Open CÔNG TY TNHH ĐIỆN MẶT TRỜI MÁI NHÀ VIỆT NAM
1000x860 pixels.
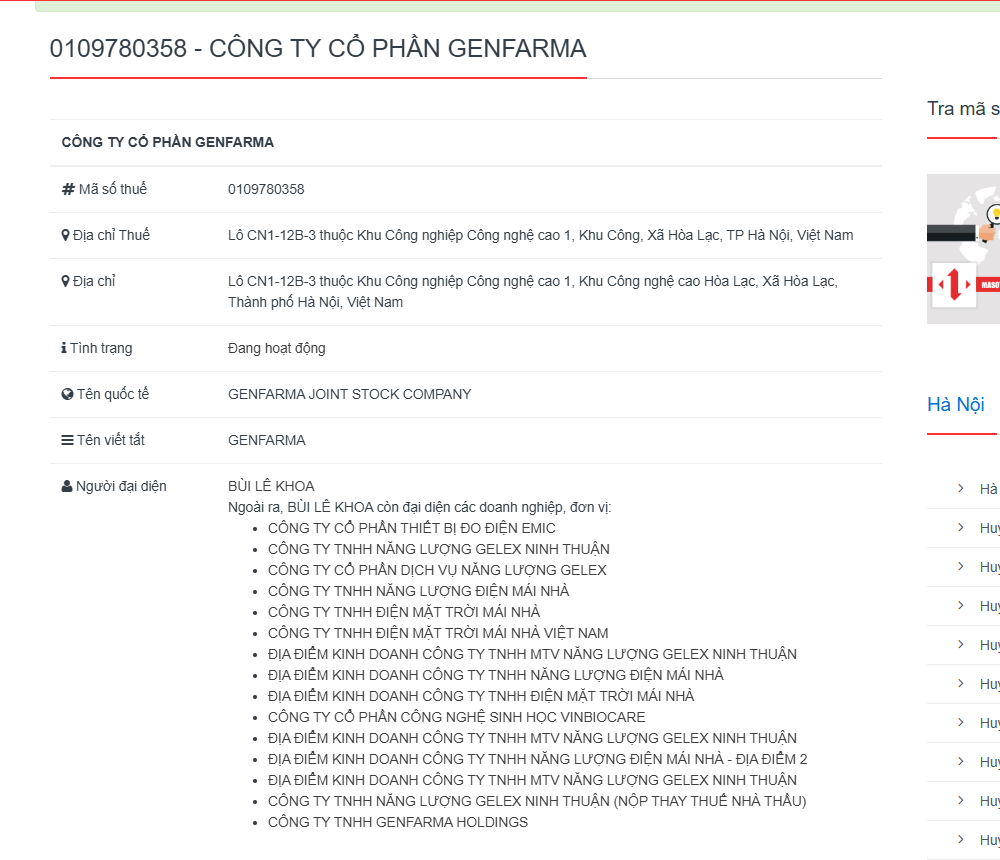438,633
